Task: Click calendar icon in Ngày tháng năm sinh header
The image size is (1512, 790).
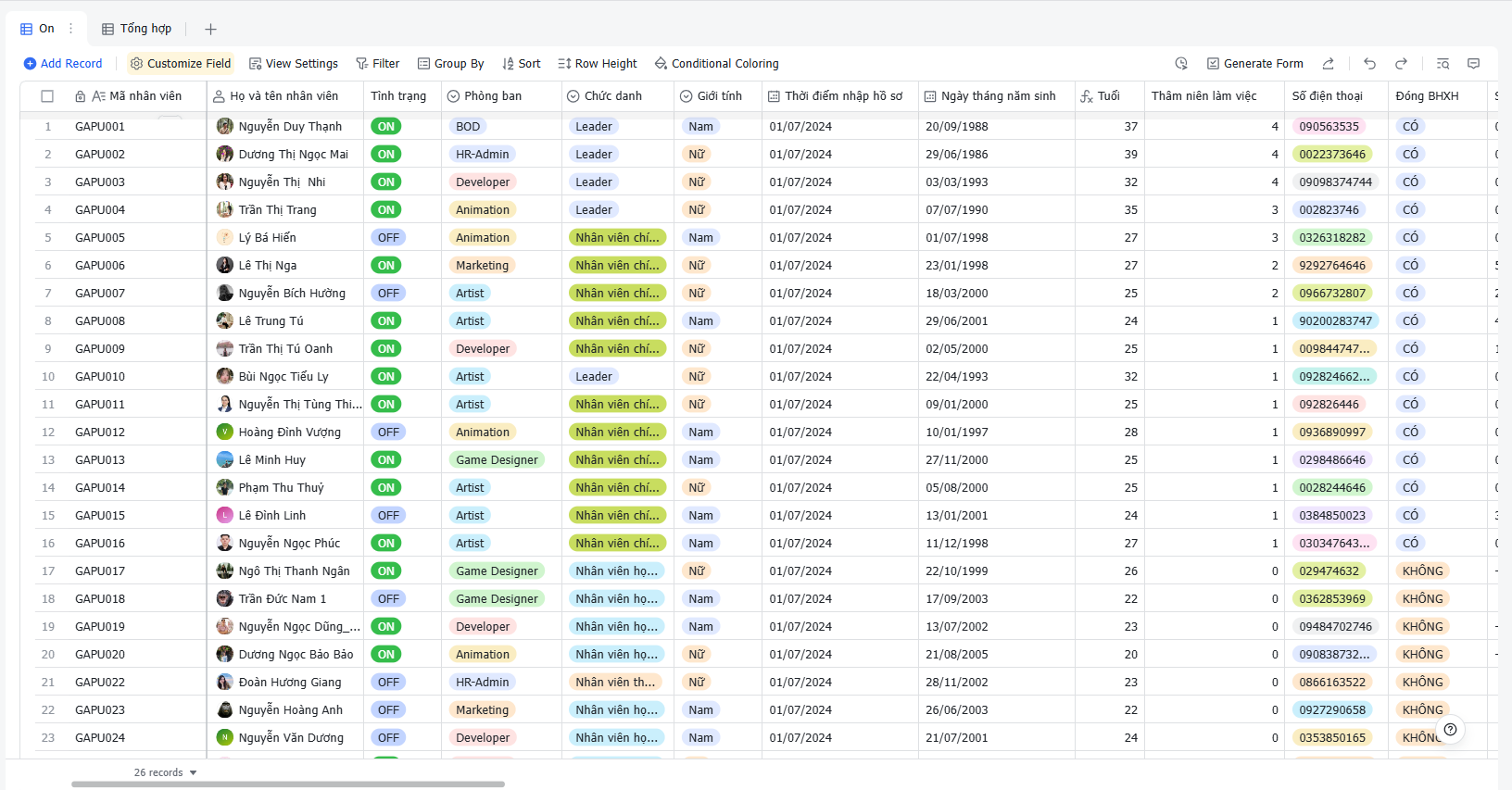Action: click(930, 96)
